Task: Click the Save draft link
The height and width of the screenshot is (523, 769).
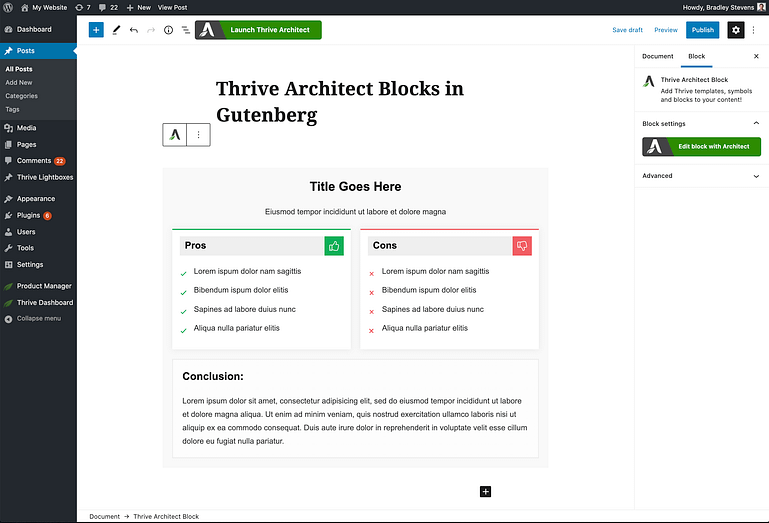Action: point(627,30)
